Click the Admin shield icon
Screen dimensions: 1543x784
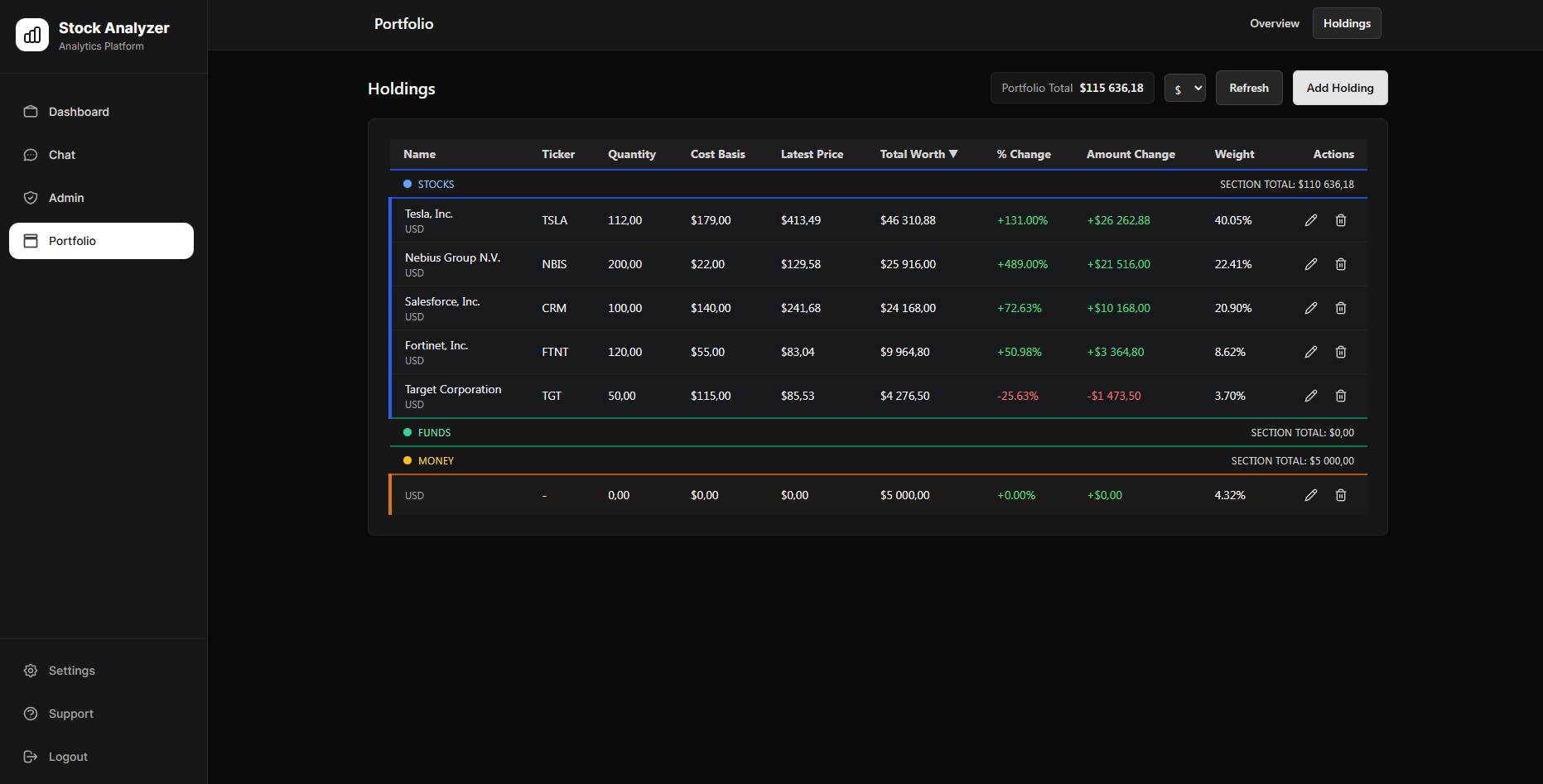point(31,198)
